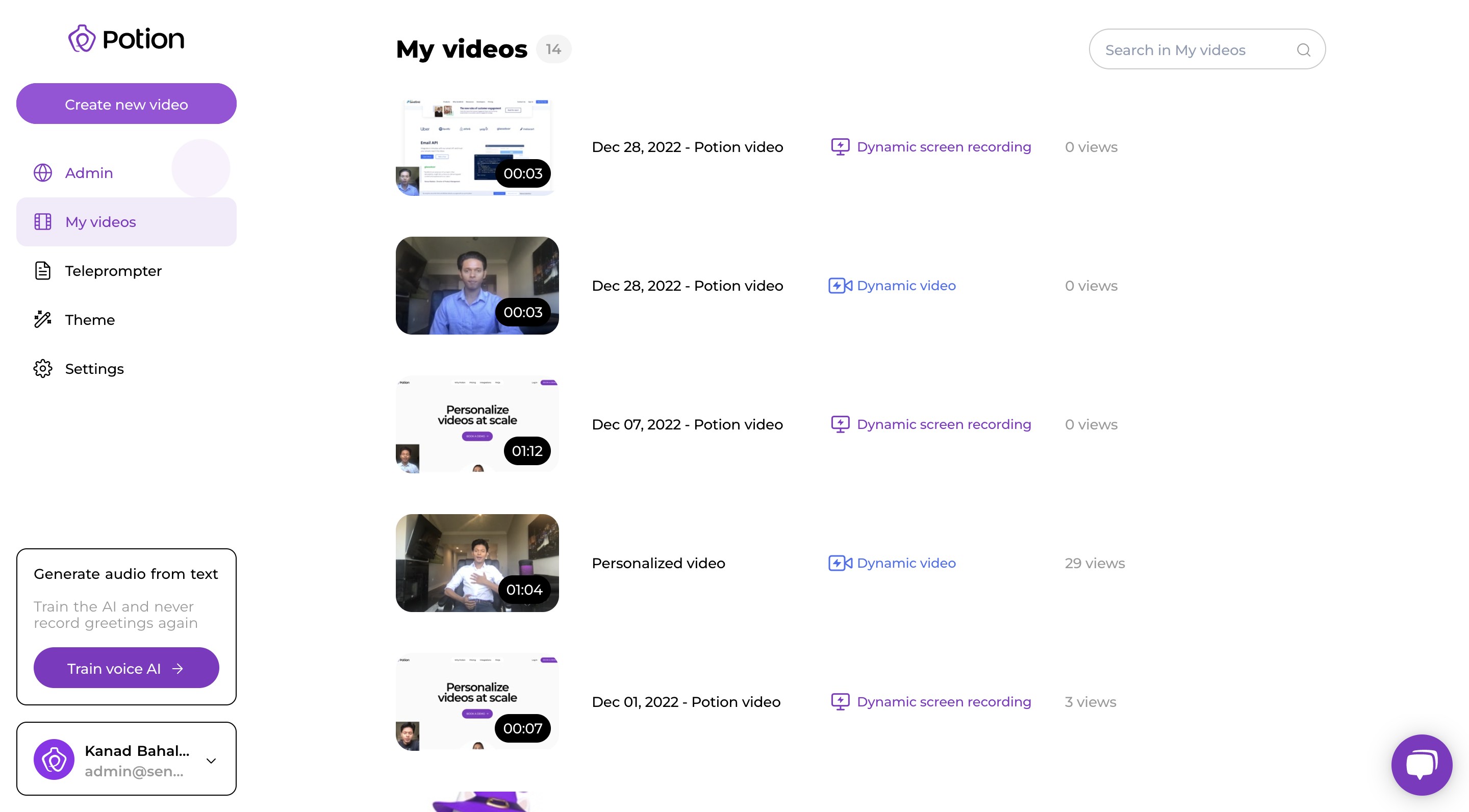Click Dynamic video camera icon for Personalized video

coord(840,564)
